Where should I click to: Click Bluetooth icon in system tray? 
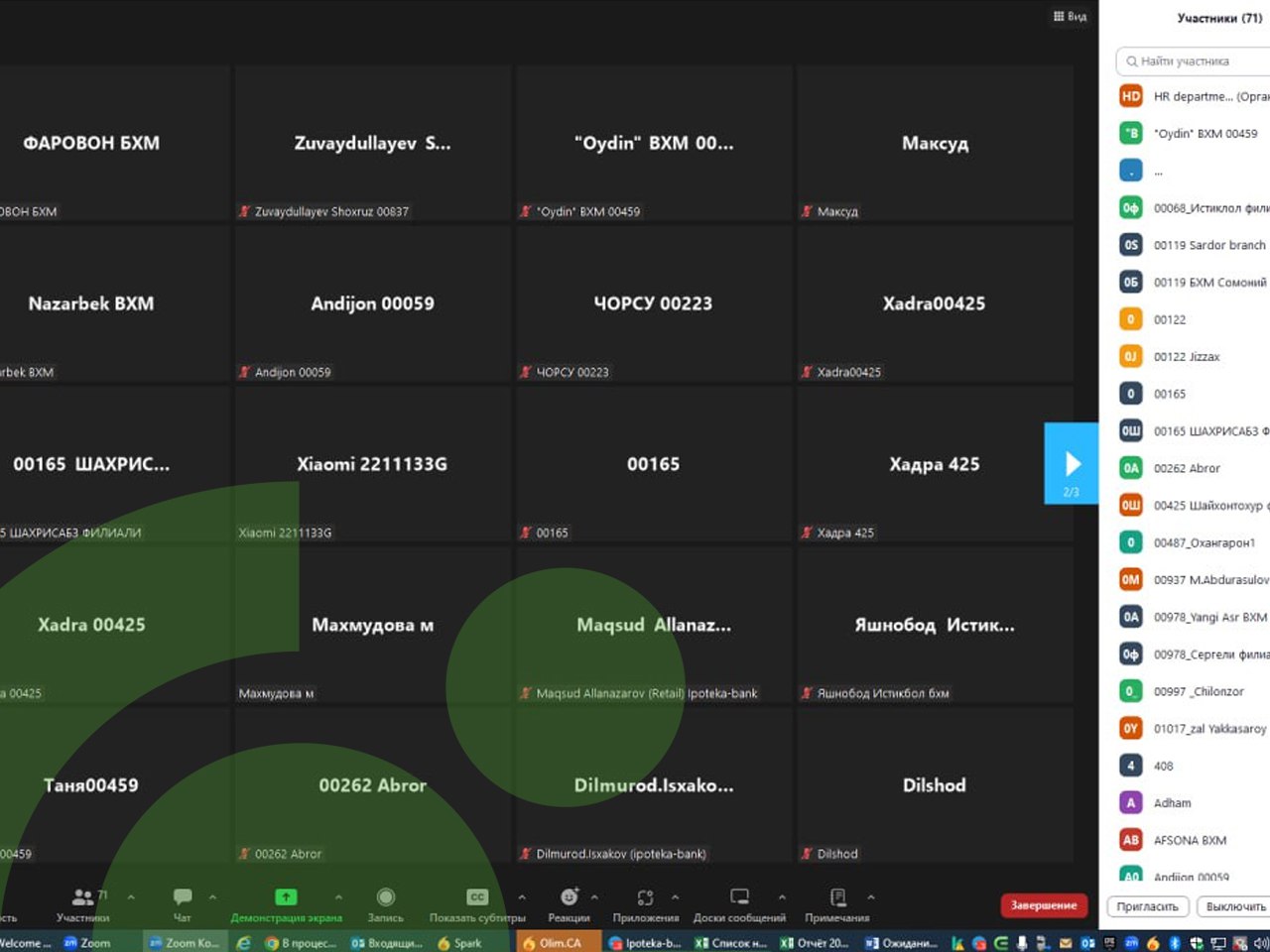point(1174,943)
